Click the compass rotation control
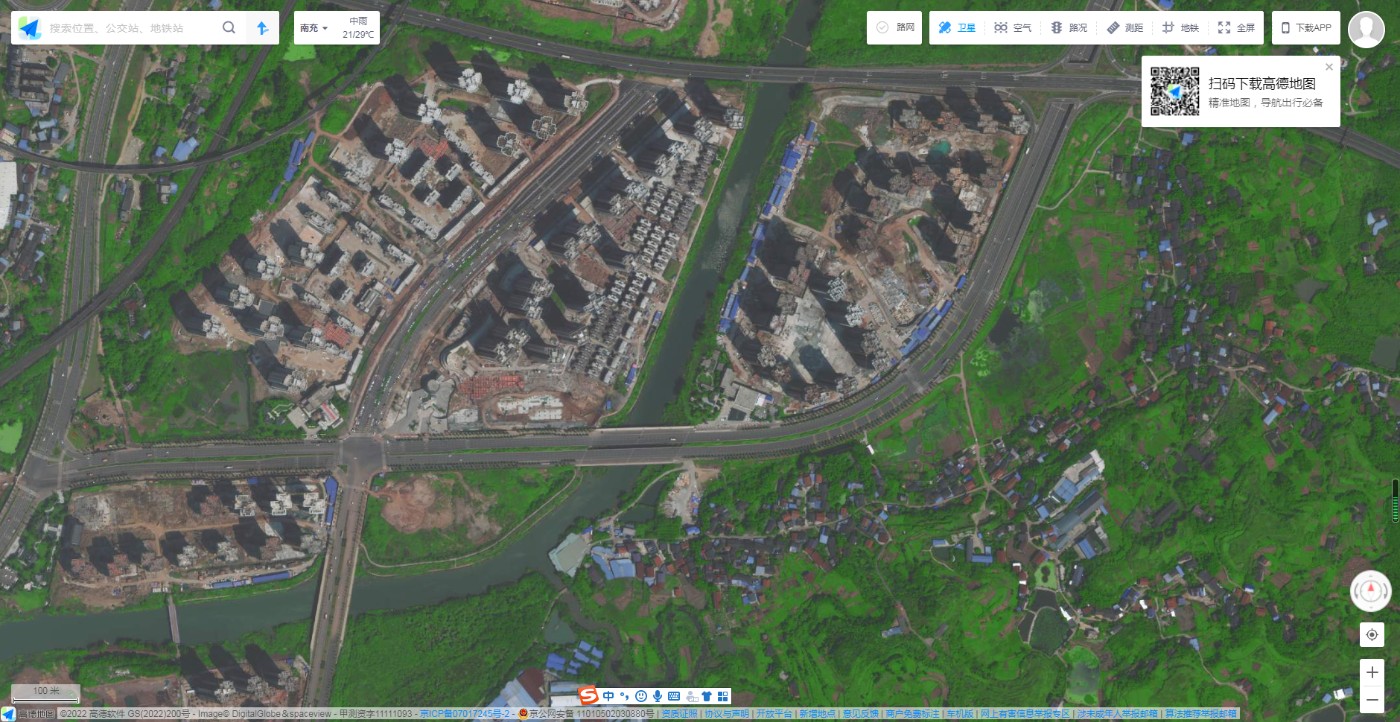The image size is (1400, 722). tap(1371, 591)
